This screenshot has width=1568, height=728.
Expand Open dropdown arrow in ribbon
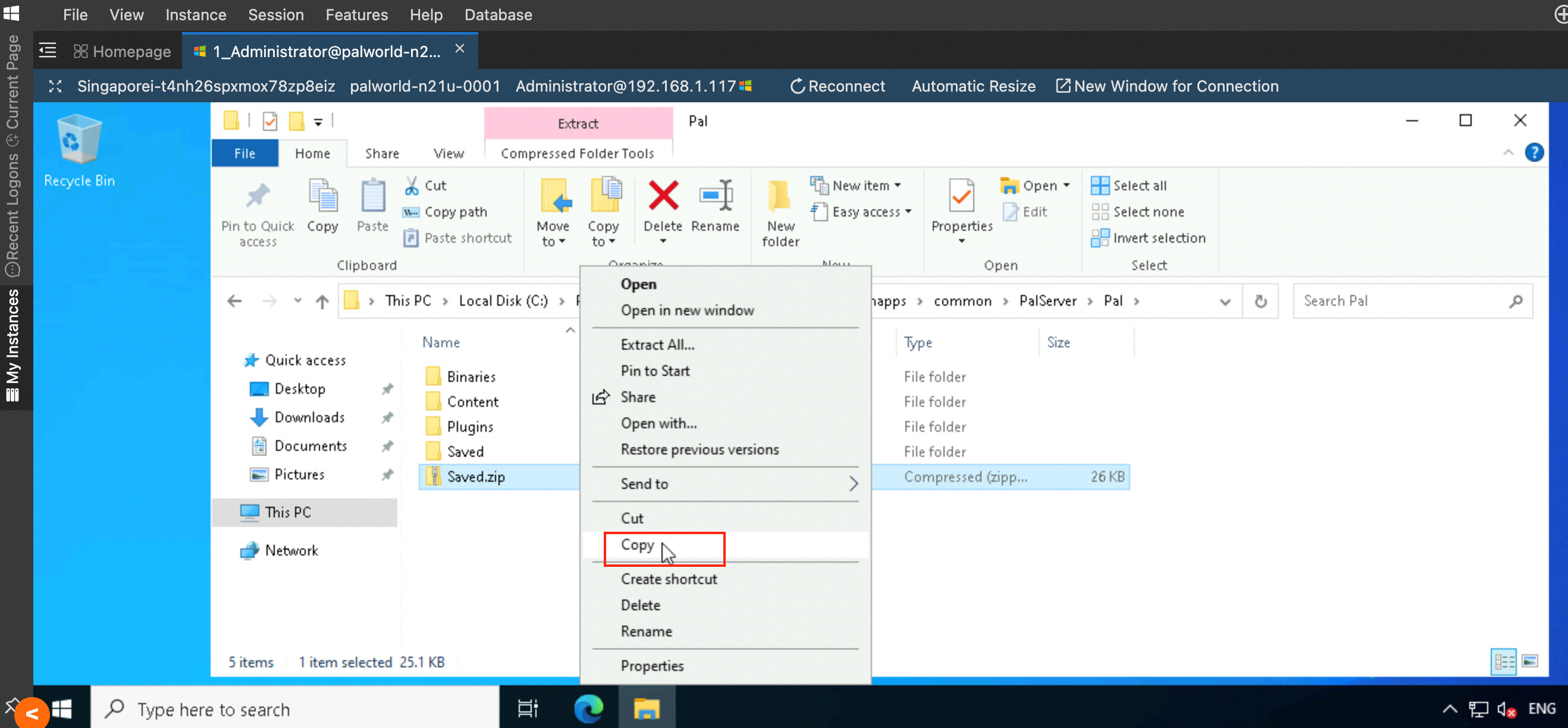pos(1067,185)
